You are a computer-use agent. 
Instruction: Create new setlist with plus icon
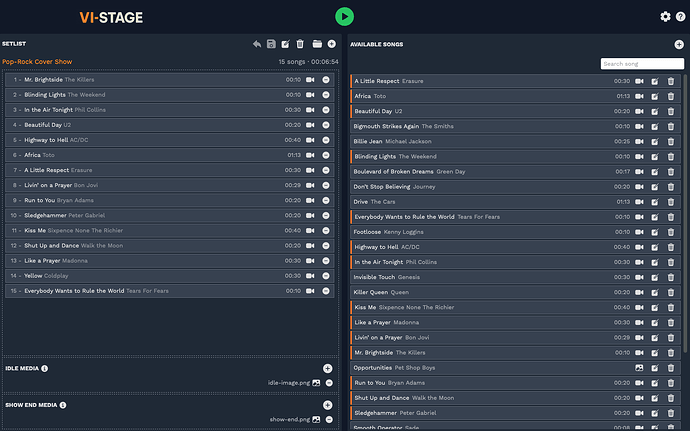tap(332, 44)
